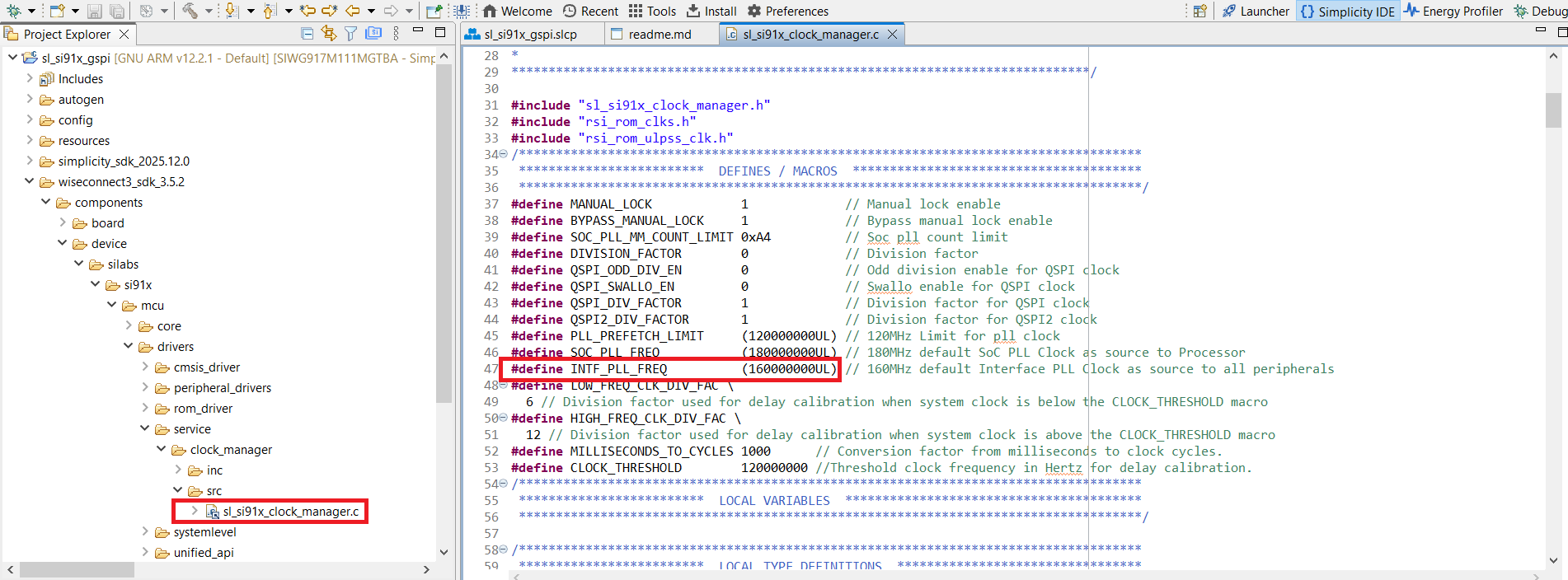Toggle Link with Editor in Project Explorer
1568x580 pixels.
[329, 34]
